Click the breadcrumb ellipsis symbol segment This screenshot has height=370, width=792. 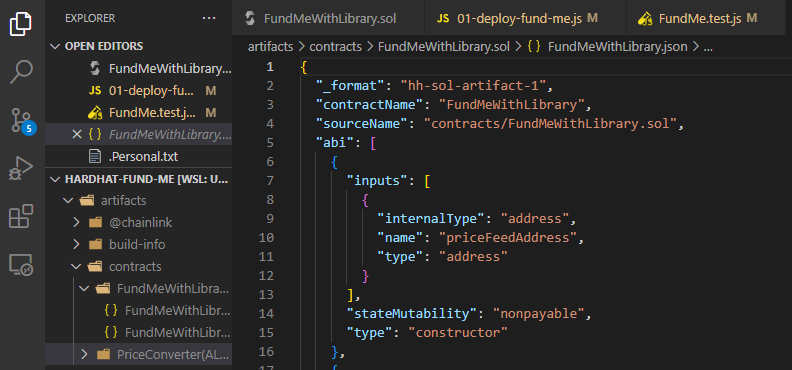(x=708, y=48)
